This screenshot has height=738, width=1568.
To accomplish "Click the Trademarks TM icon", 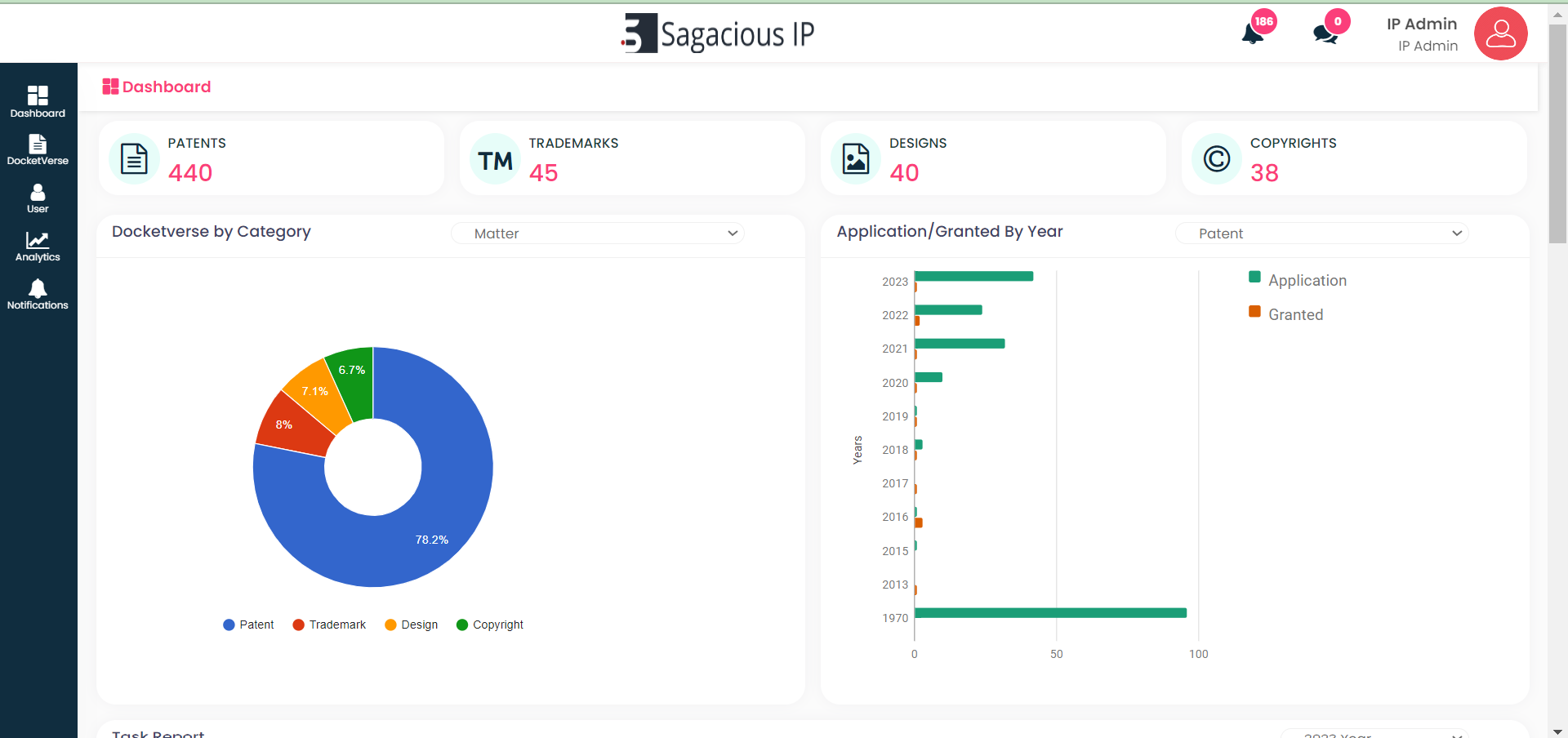I will pyautogui.click(x=495, y=160).
